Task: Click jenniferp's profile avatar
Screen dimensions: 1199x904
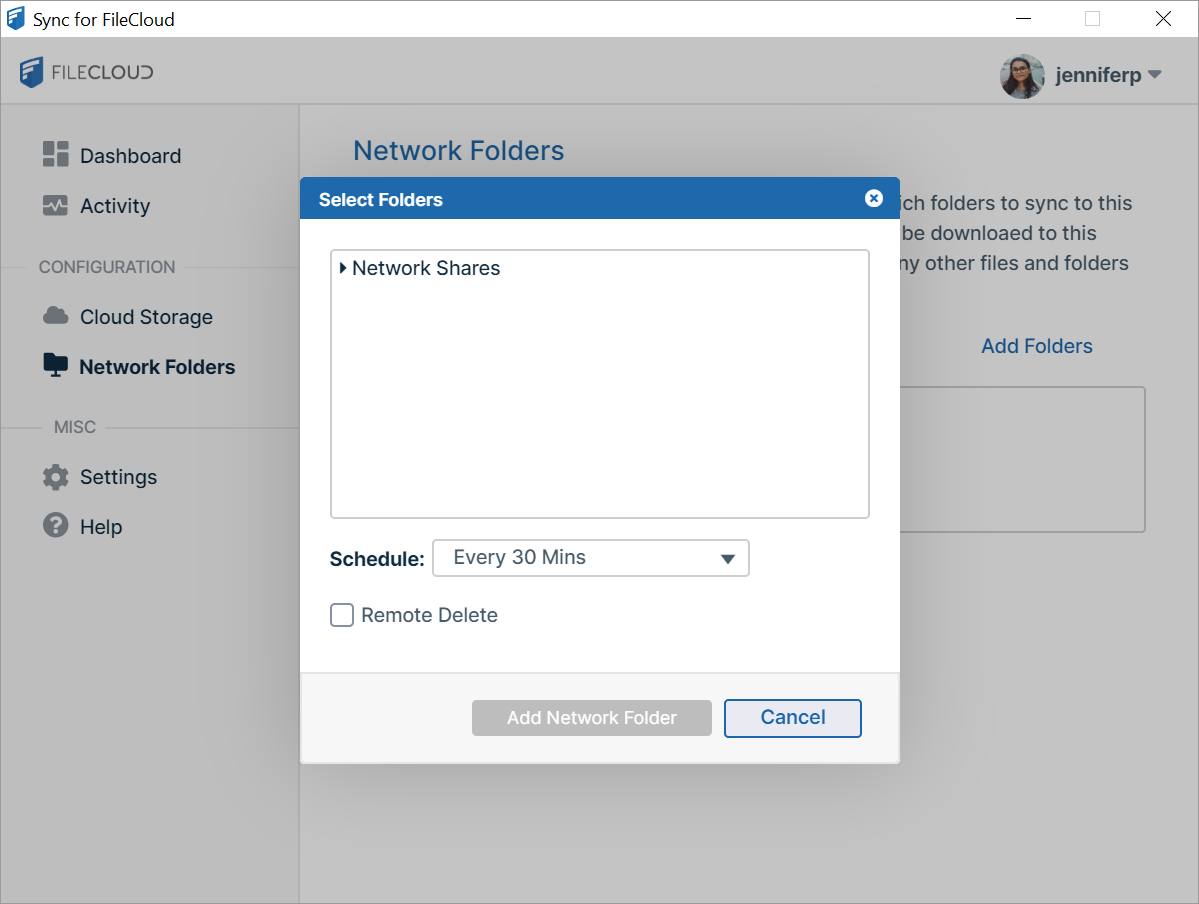Action: [x=1022, y=75]
